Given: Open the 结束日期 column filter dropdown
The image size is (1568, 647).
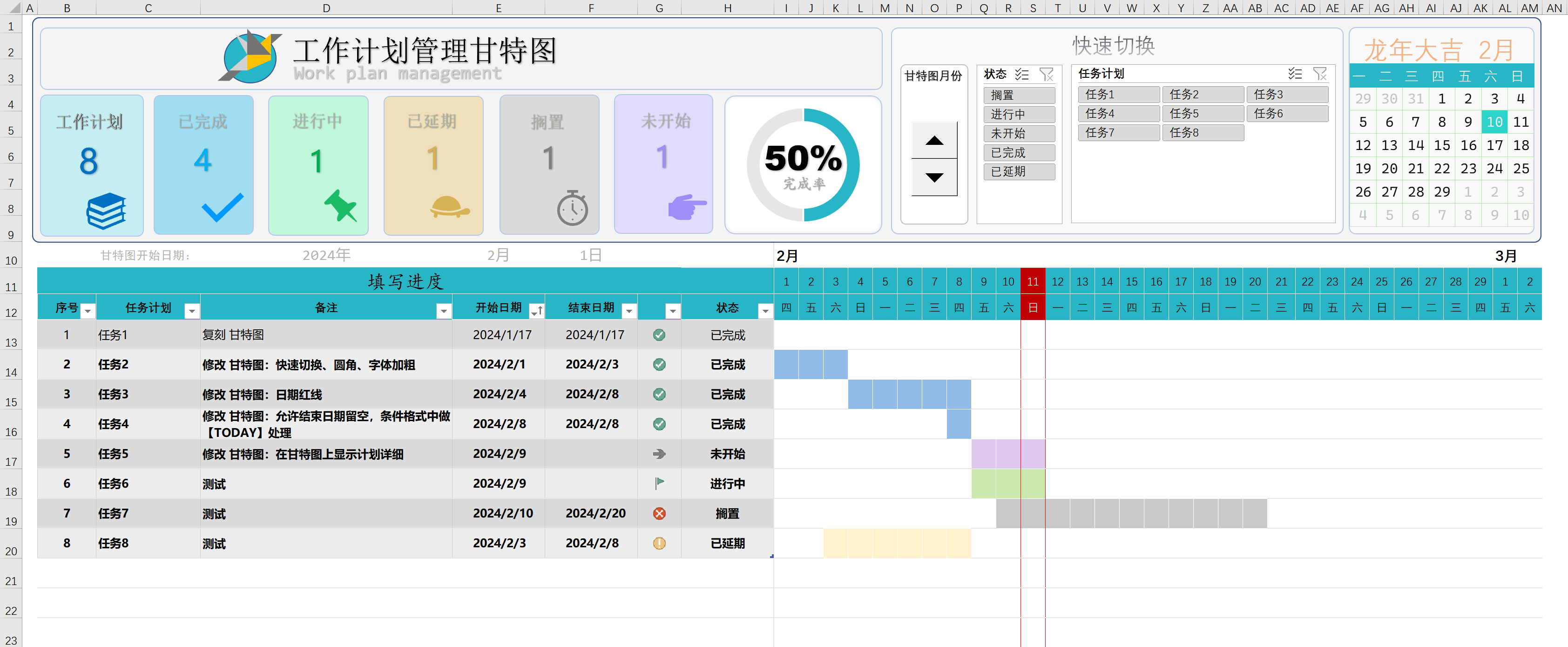Looking at the screenshot, I should click(629, 311).
